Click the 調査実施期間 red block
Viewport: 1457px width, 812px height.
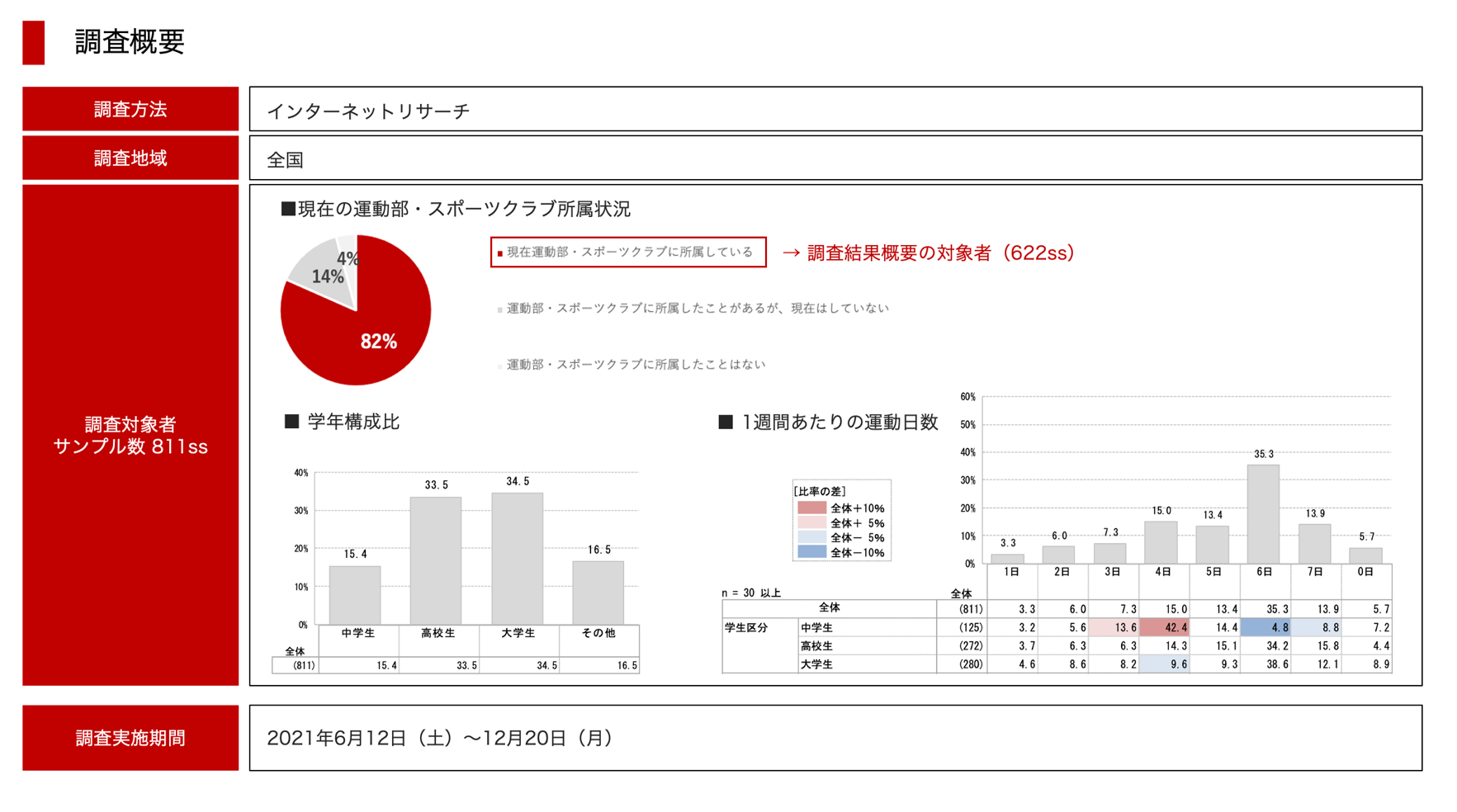pos(130,739)
